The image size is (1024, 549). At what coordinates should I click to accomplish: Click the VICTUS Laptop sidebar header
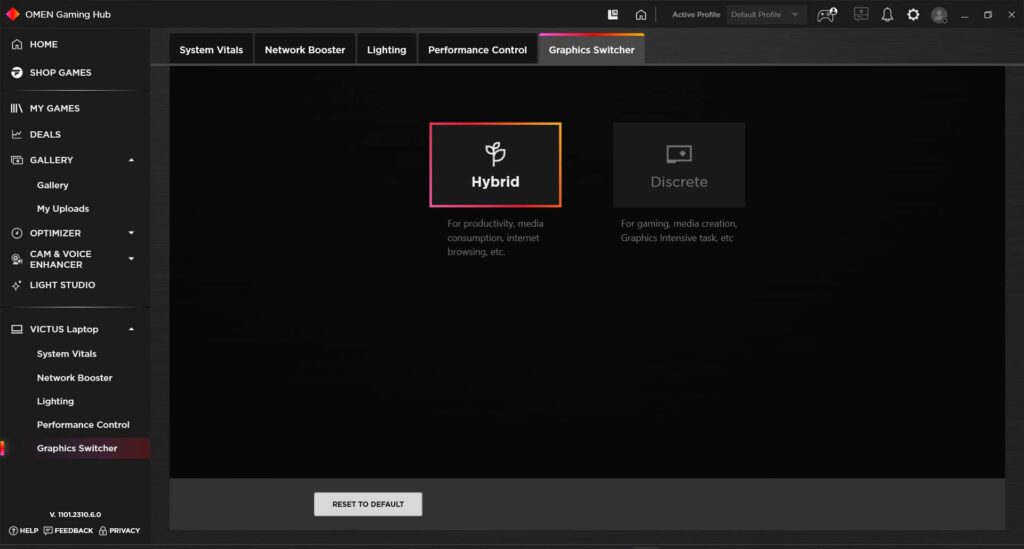click(x=64, y=330)
